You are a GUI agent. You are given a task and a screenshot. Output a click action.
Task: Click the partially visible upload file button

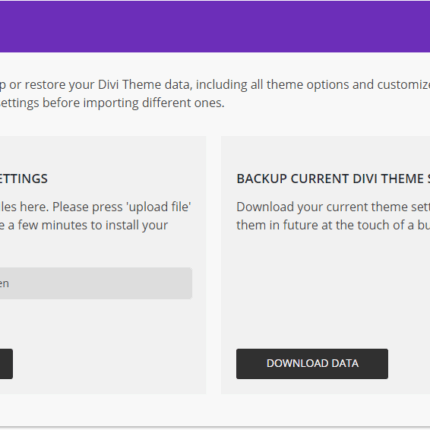click(6, 364)
